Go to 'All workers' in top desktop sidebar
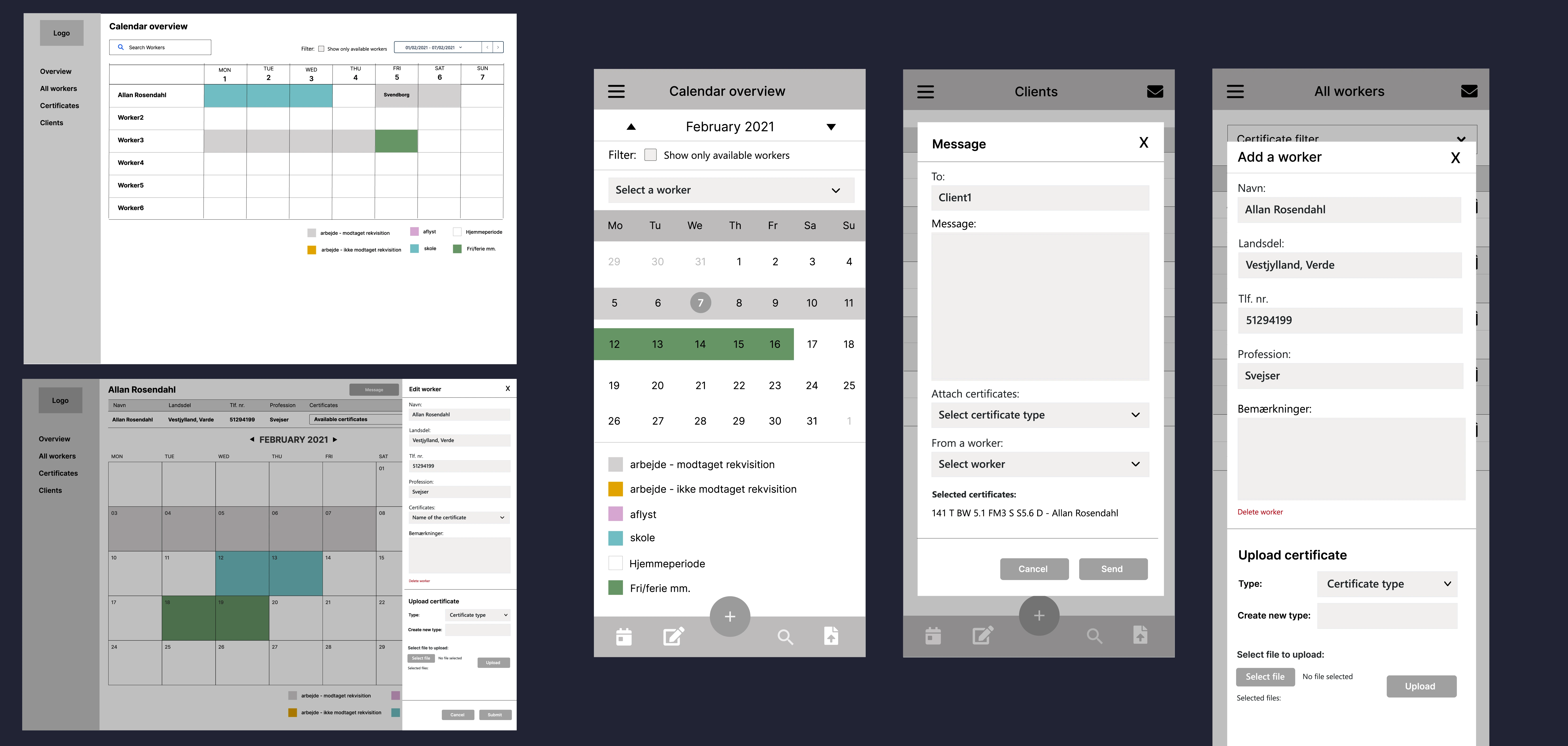The width and height of the screenshot is (1568, 746). point(58,88)
